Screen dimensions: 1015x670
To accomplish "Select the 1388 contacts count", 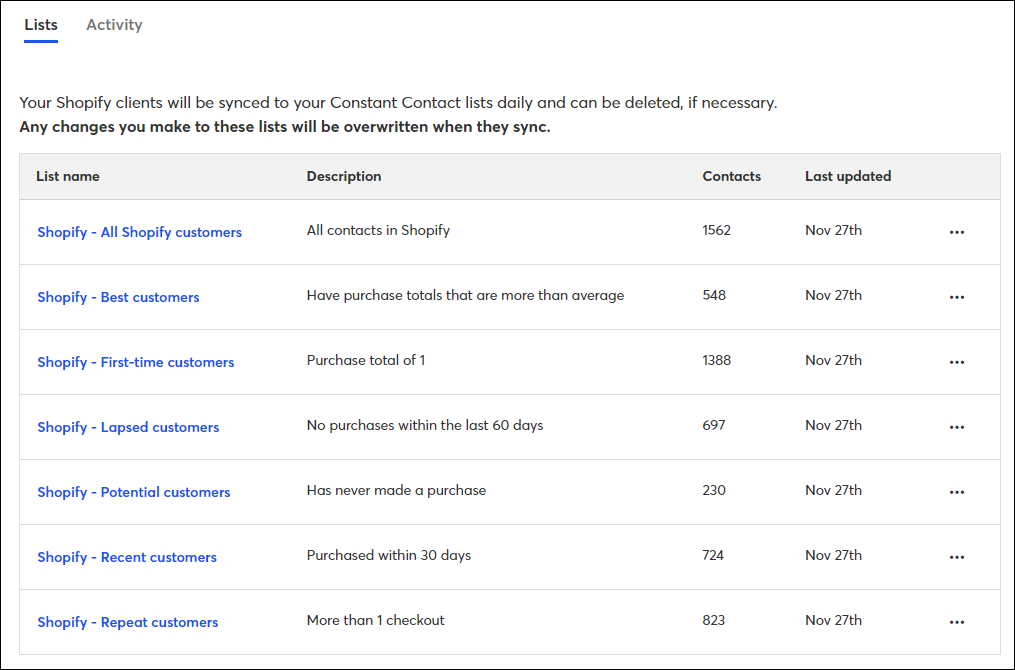I will click(717, 361).
